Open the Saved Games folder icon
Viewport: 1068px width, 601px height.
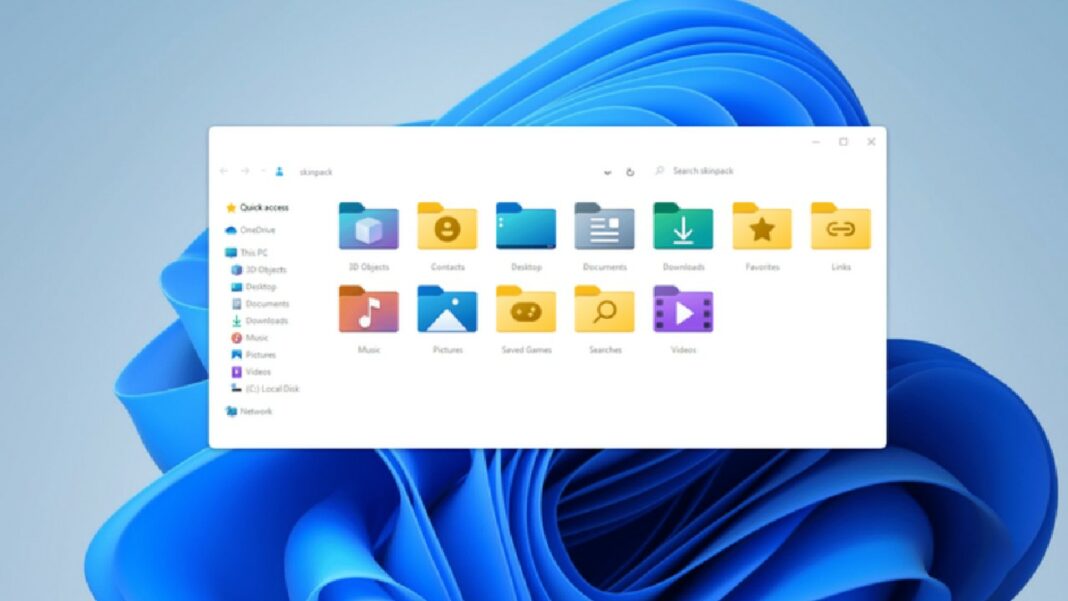[526, 309]
